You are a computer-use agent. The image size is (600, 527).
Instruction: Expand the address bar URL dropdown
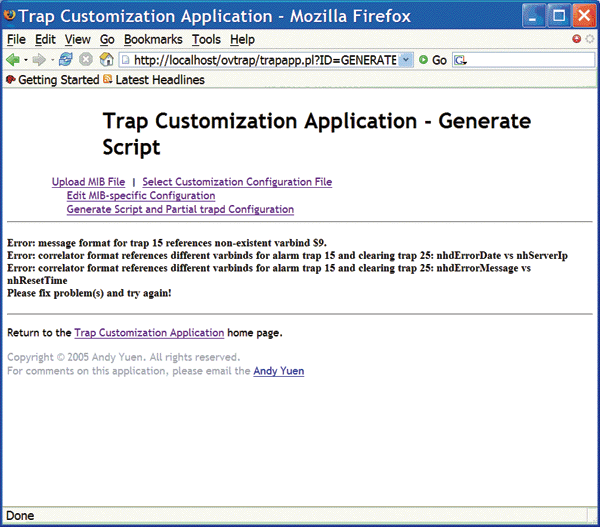[405, 60]
